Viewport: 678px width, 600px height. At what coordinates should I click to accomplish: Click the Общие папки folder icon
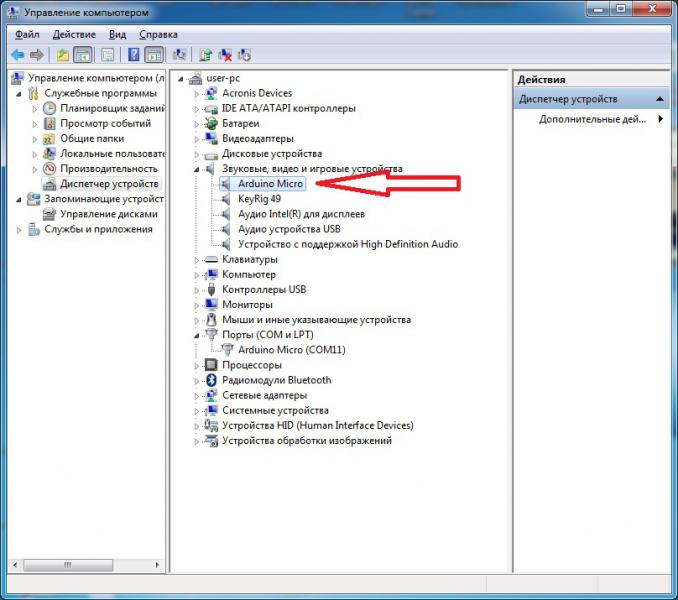[49, 139]
